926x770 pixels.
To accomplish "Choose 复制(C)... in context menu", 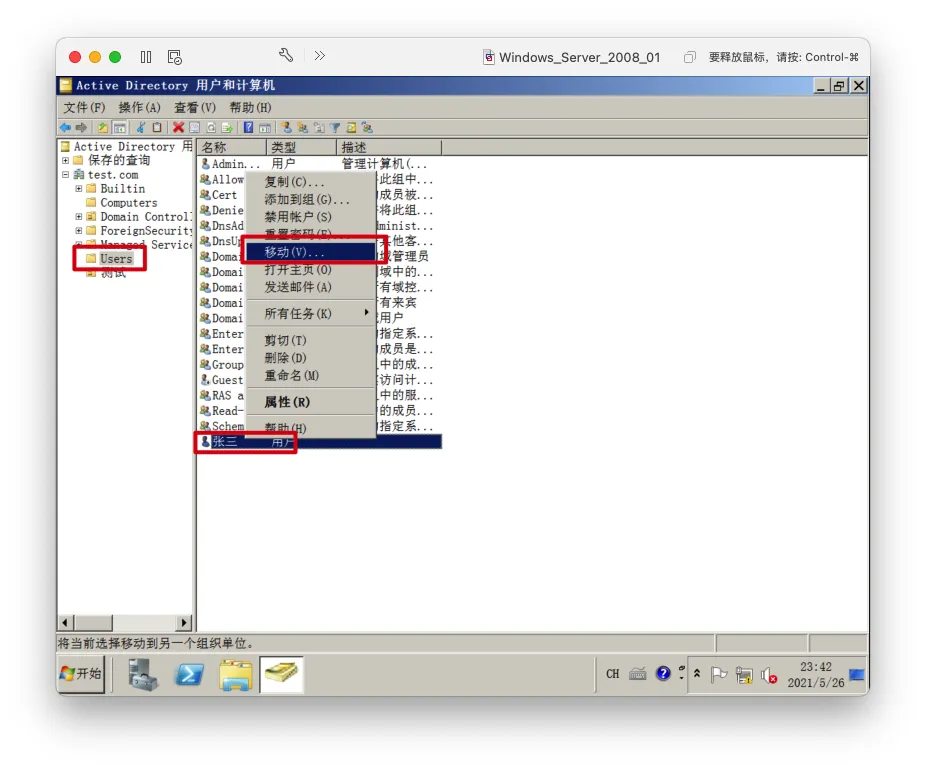I will click(x=311, y=181).
